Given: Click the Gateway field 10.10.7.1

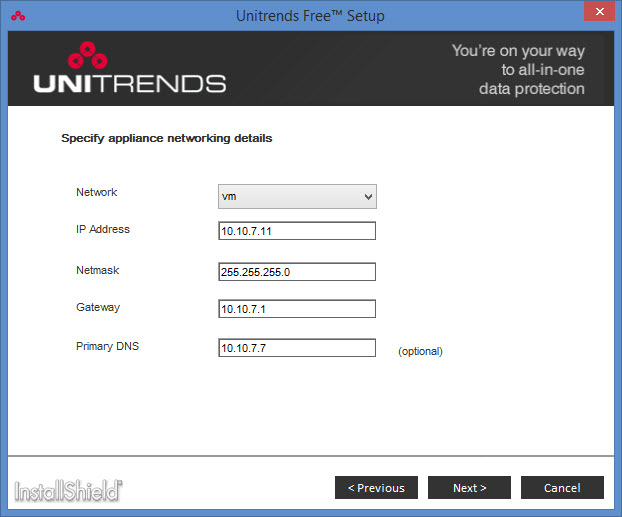Looking at the screenshot, I should [x=297, y=309].
